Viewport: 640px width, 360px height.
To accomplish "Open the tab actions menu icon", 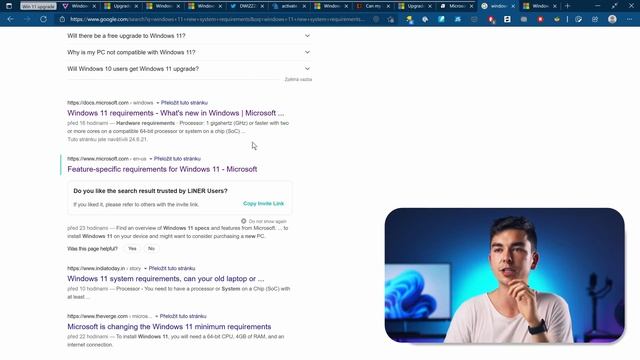I will (x=9, y=6).
